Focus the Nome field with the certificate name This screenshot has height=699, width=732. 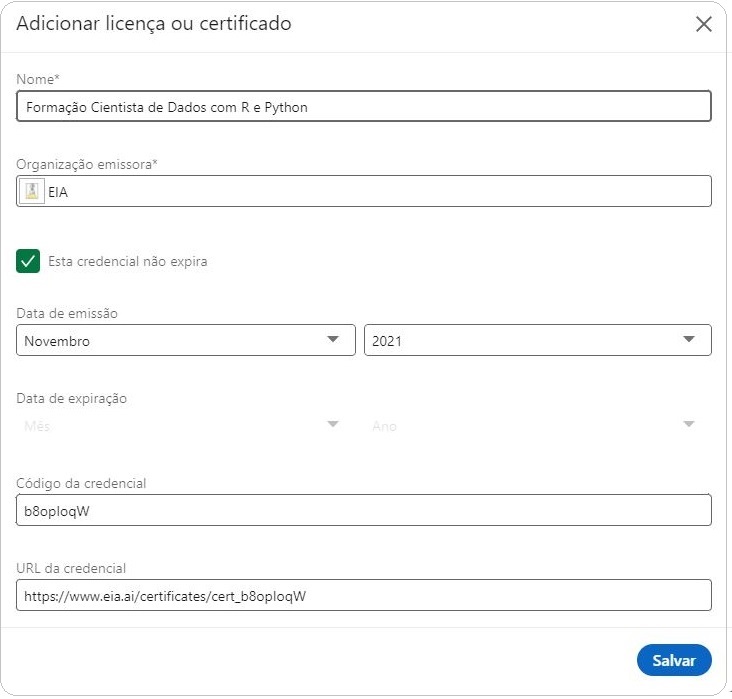pyautogui.click(x=364, y=107)
